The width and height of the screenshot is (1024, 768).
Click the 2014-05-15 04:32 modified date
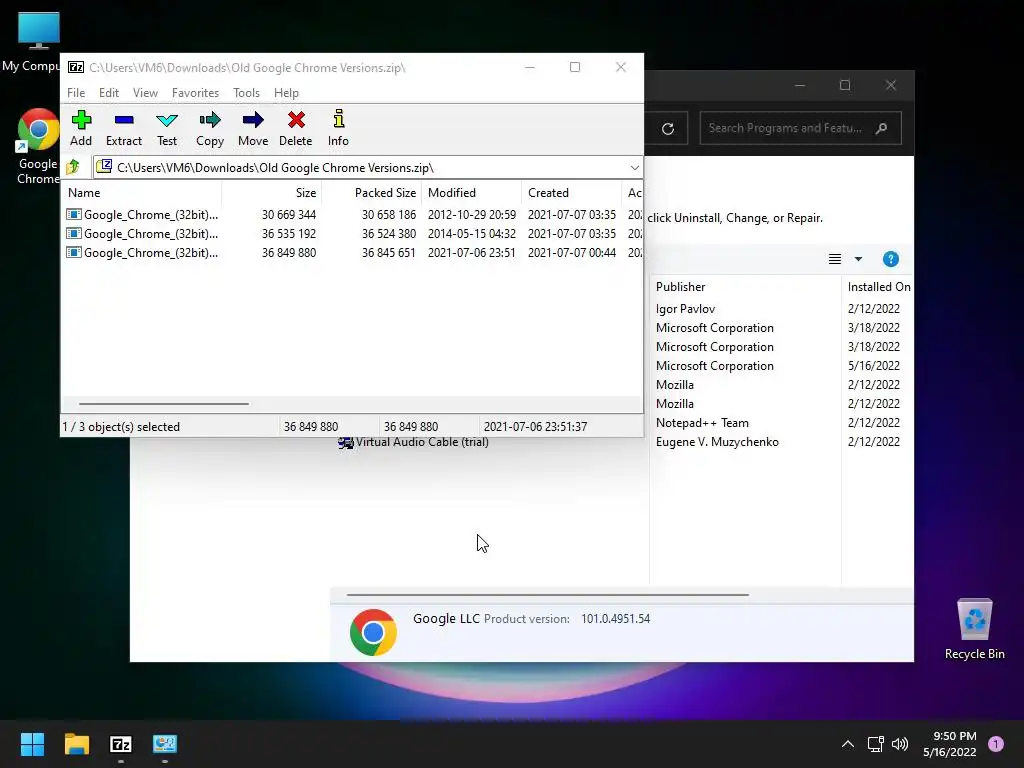472,234
